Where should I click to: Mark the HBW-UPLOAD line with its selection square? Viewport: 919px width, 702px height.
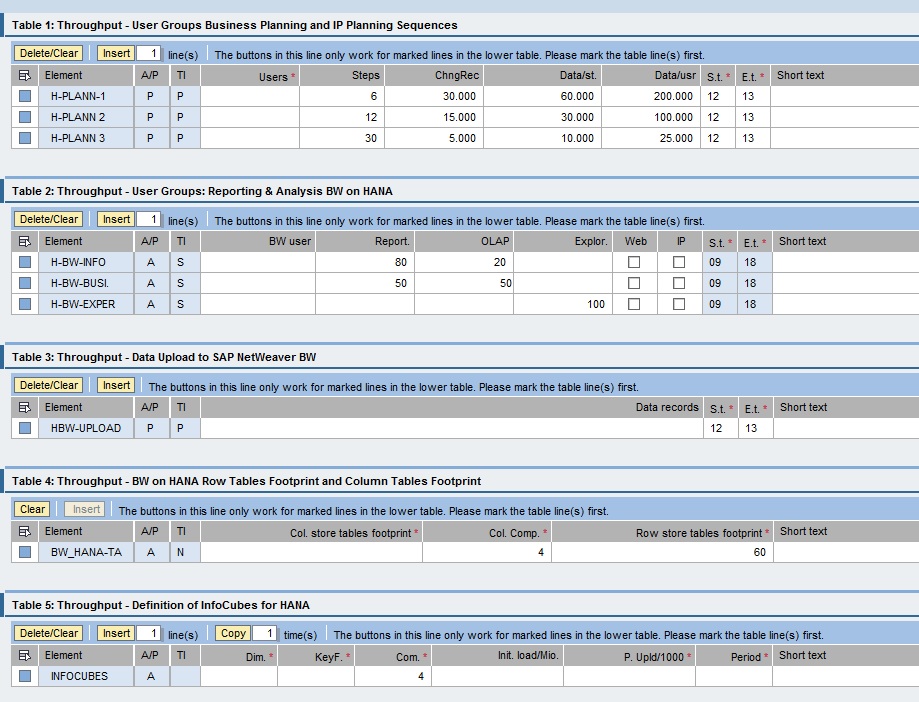[24, 427]
